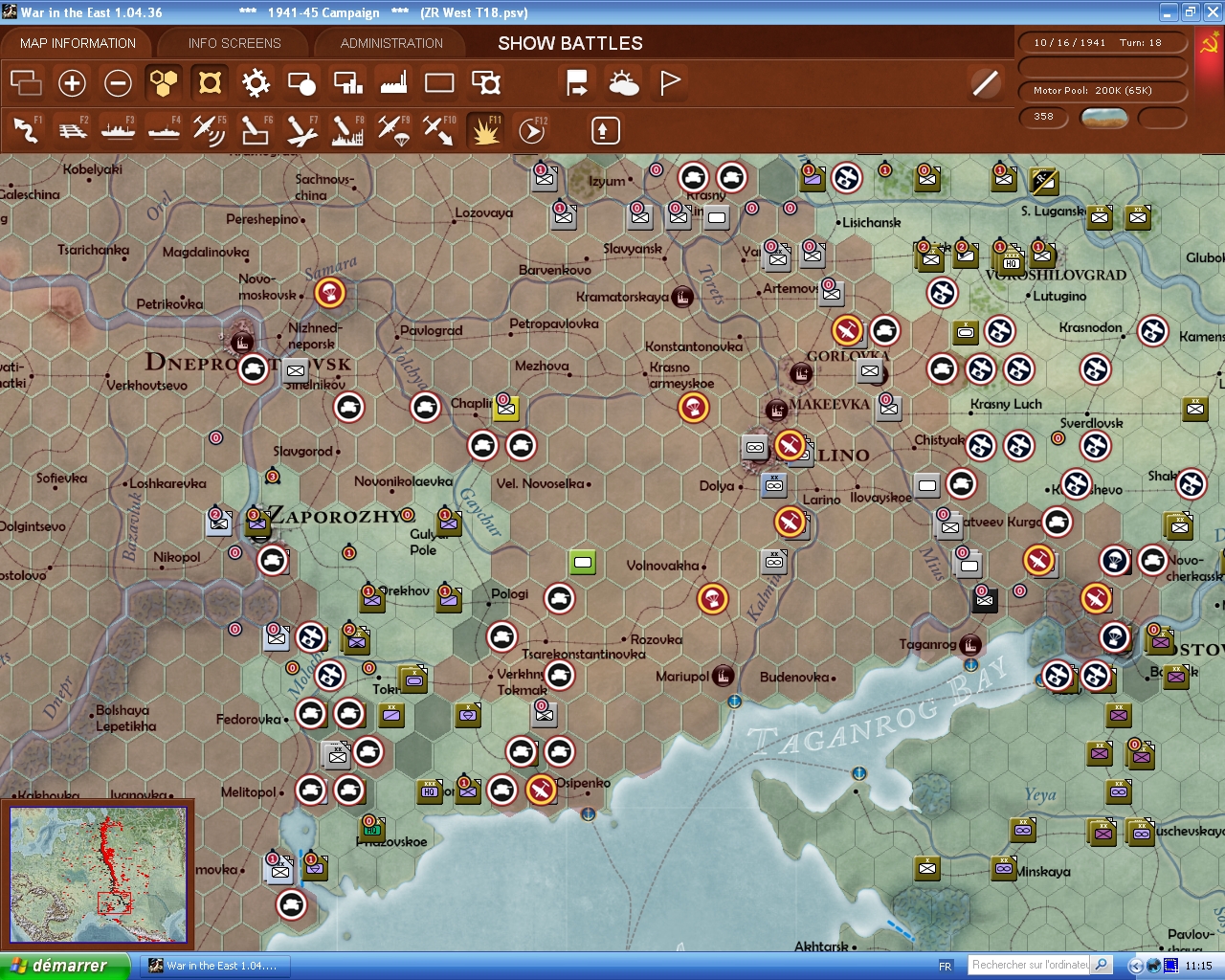Viewport: 1225px width, 980px height.
Task: Select the bright green unit near Pologi
Action: coord(583,562)
